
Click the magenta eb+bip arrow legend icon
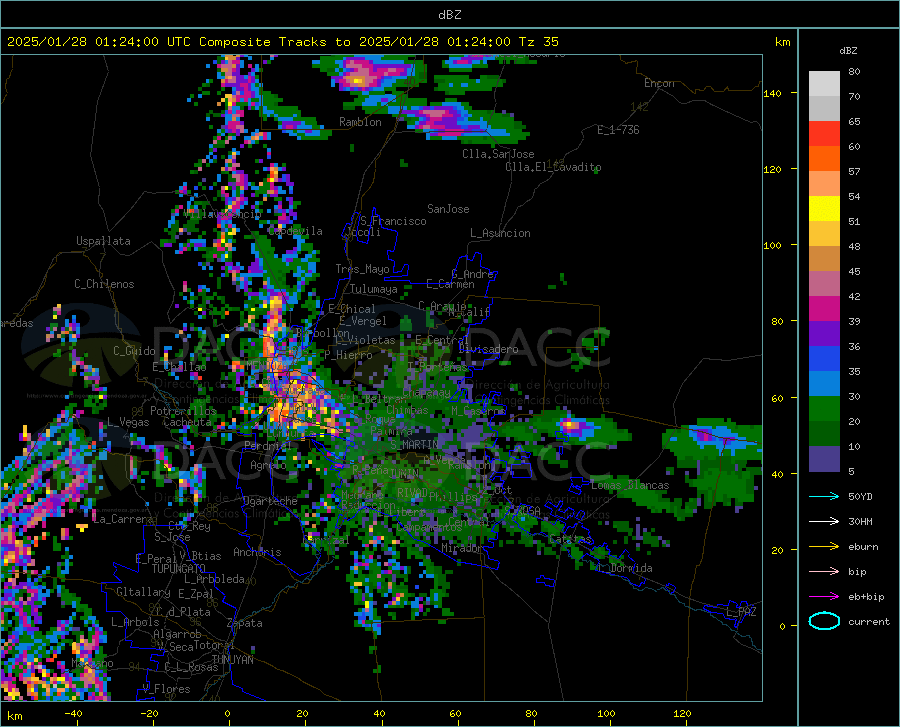coord(824,597)
